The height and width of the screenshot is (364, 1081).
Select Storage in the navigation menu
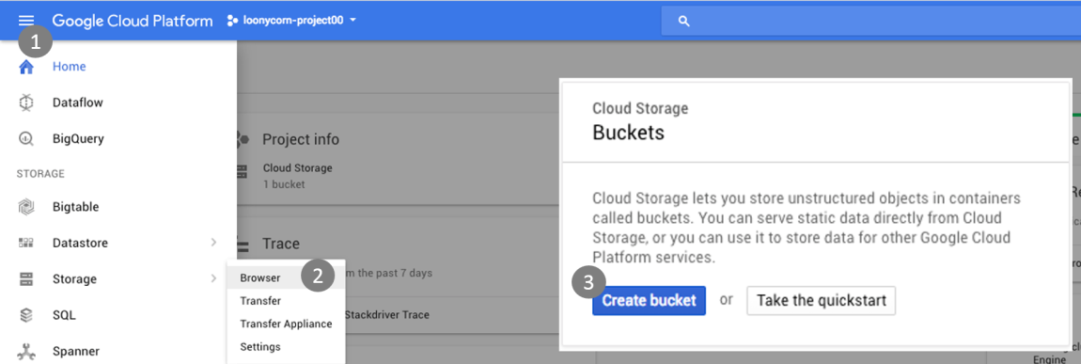[x=74, y=279]
